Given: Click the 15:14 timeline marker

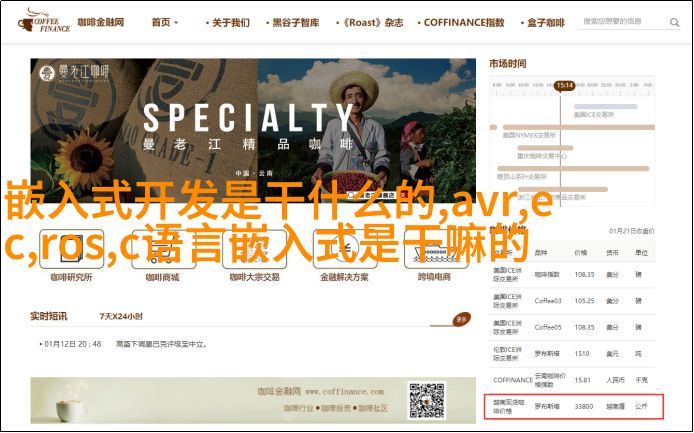Looking at the screenshot, I should [x=565, y=85].
